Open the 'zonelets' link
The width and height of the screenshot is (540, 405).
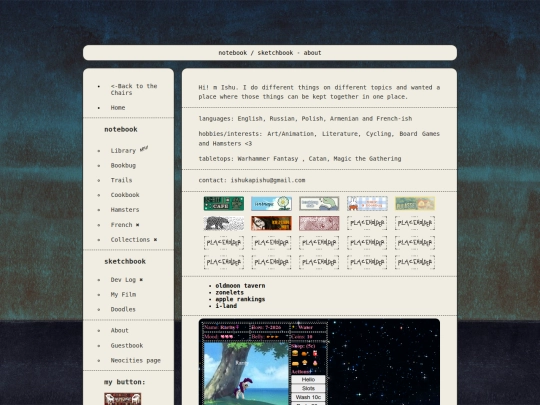click(230, 292)
